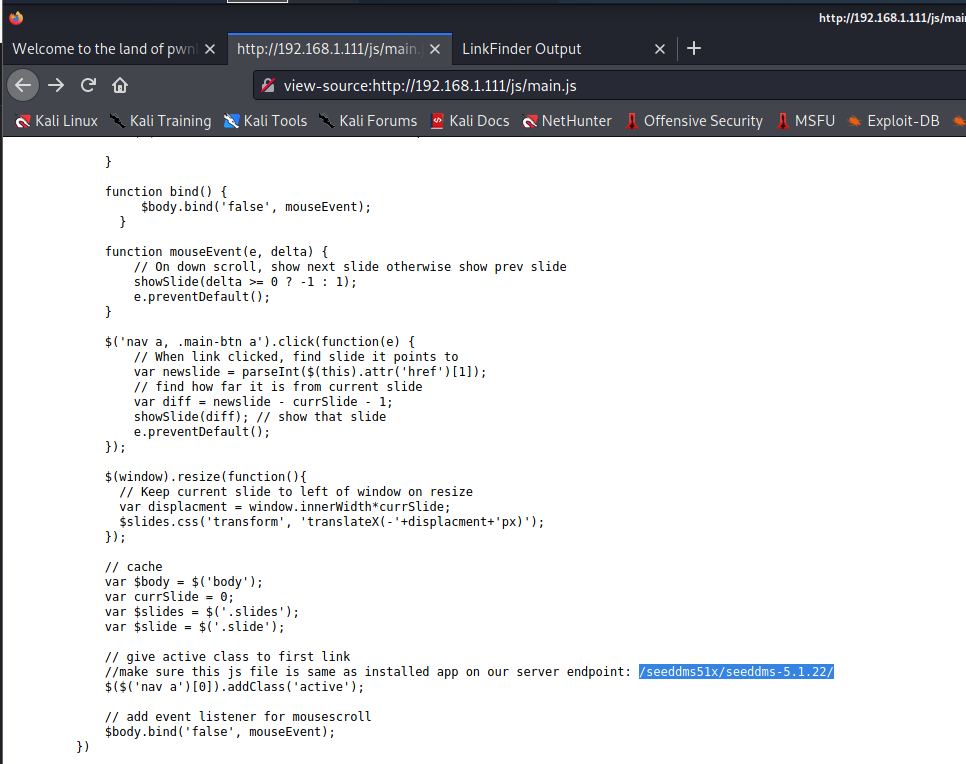
Task: Open the Kali Linux bookmark
Action: coord(56,121)
